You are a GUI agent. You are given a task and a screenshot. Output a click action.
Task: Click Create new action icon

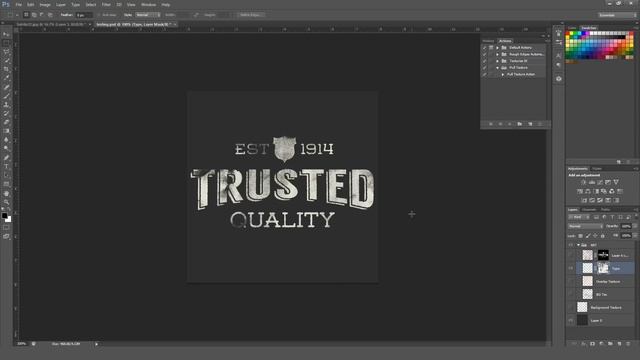(x=530, y=124)
